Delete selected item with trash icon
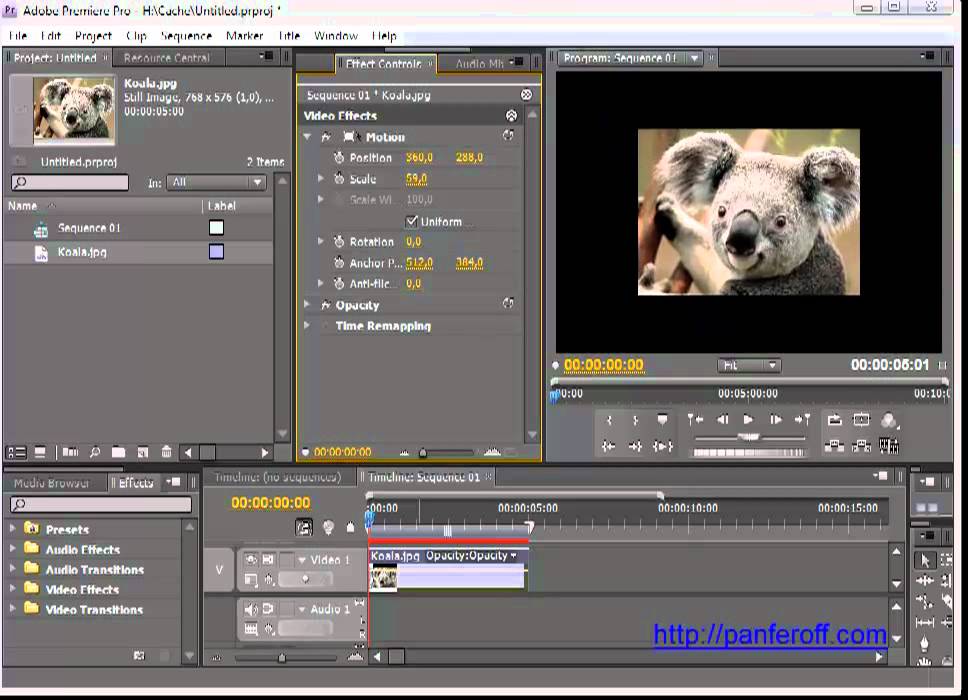 click(x=166, y=453)
